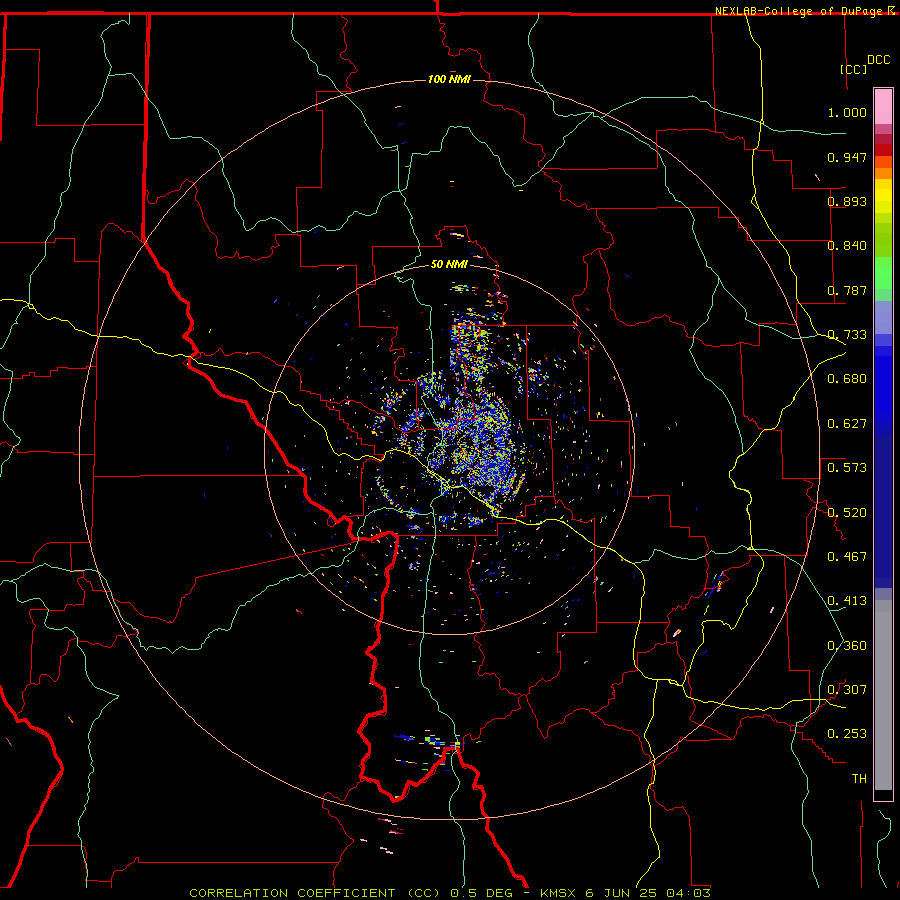This screenshot has width=900, height=900.
Task: Click the 0.360 legend value
Action: point(847,646)
